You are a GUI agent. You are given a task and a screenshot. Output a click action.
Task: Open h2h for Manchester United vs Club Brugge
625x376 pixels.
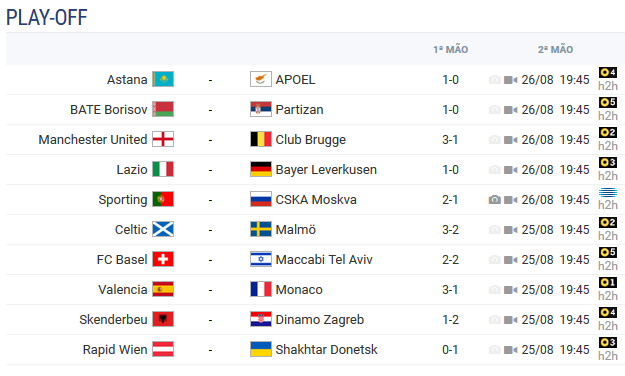(x=608, y=146)
